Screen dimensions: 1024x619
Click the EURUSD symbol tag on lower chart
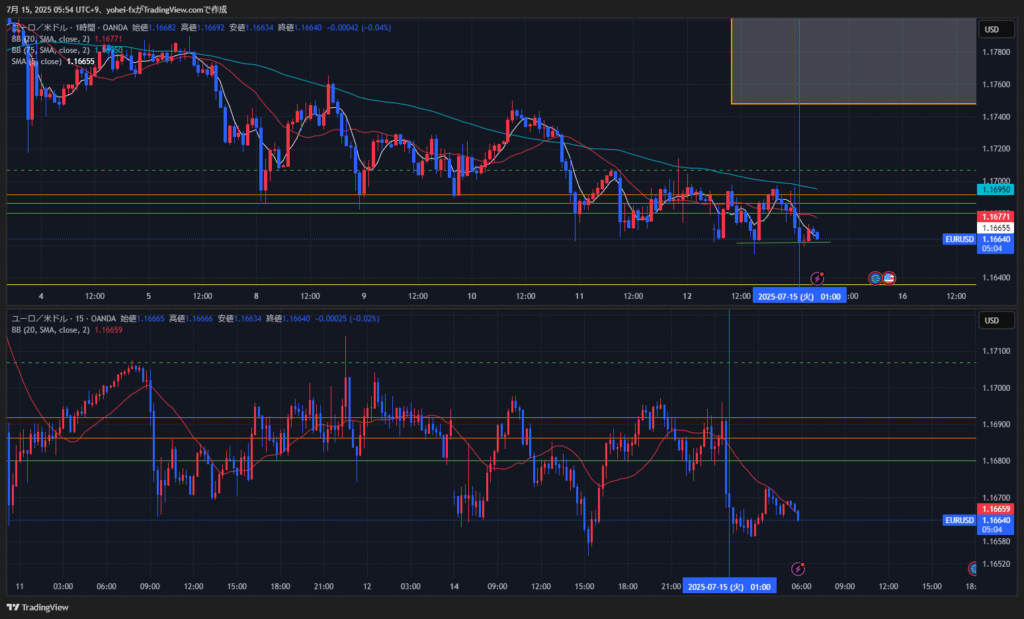(x=960, y=520)
